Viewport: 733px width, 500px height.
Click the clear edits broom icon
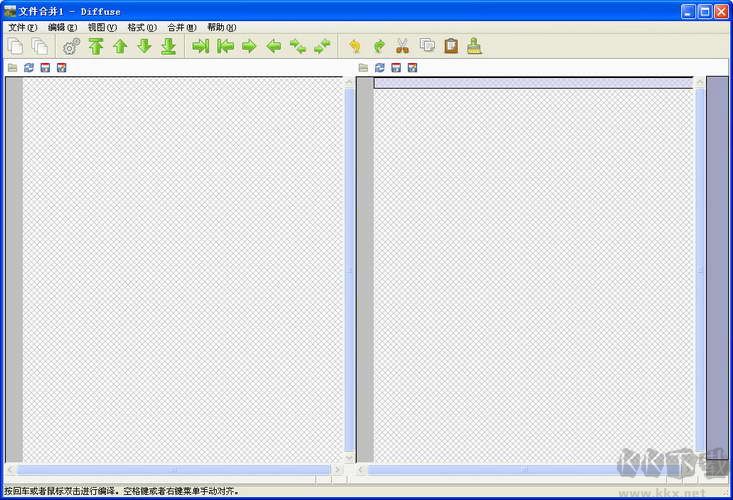474,46
